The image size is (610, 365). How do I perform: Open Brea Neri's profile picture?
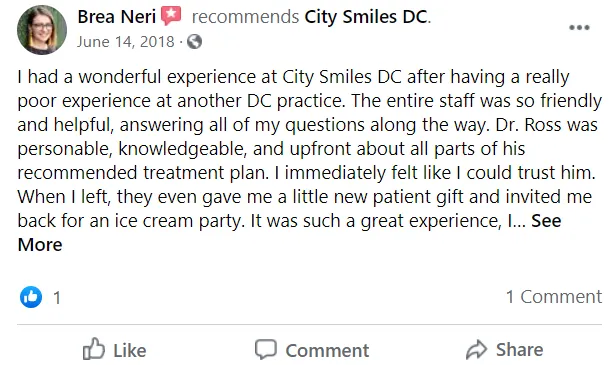pos(42,30)
